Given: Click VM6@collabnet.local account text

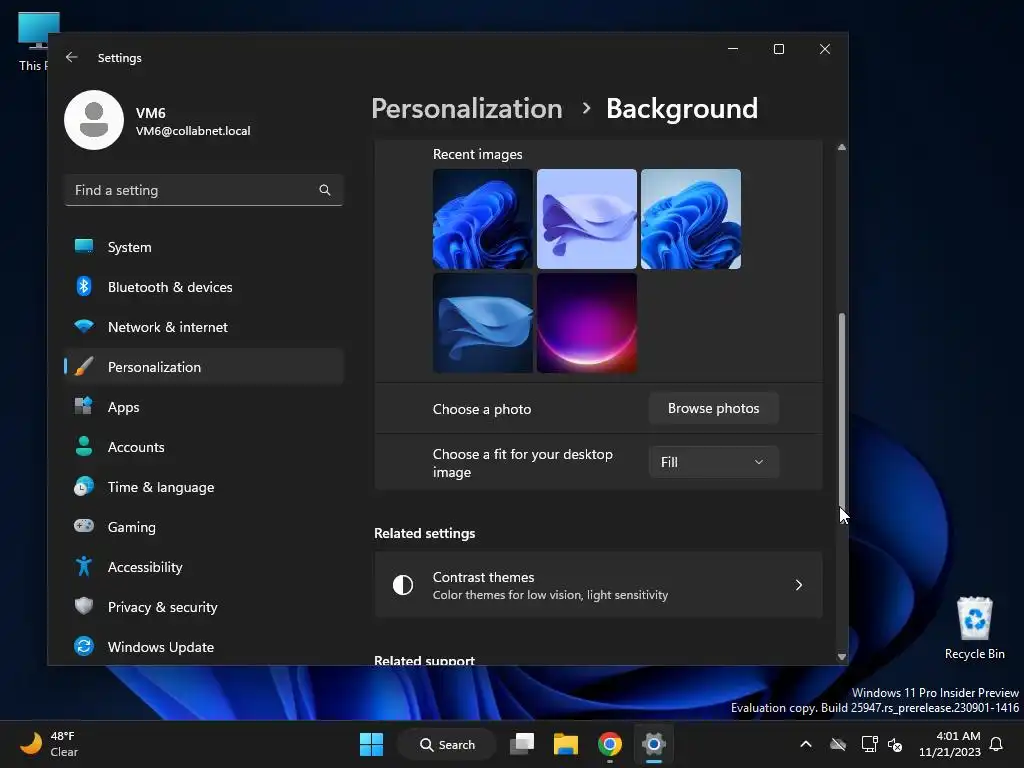Looking at the screenshot, I should coord(193,131).
